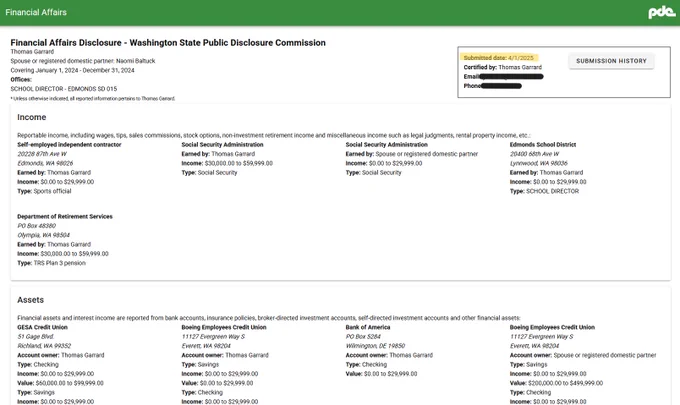
Task: Click '20400 68th Ave W' address
Action: (x=534, y=154)
